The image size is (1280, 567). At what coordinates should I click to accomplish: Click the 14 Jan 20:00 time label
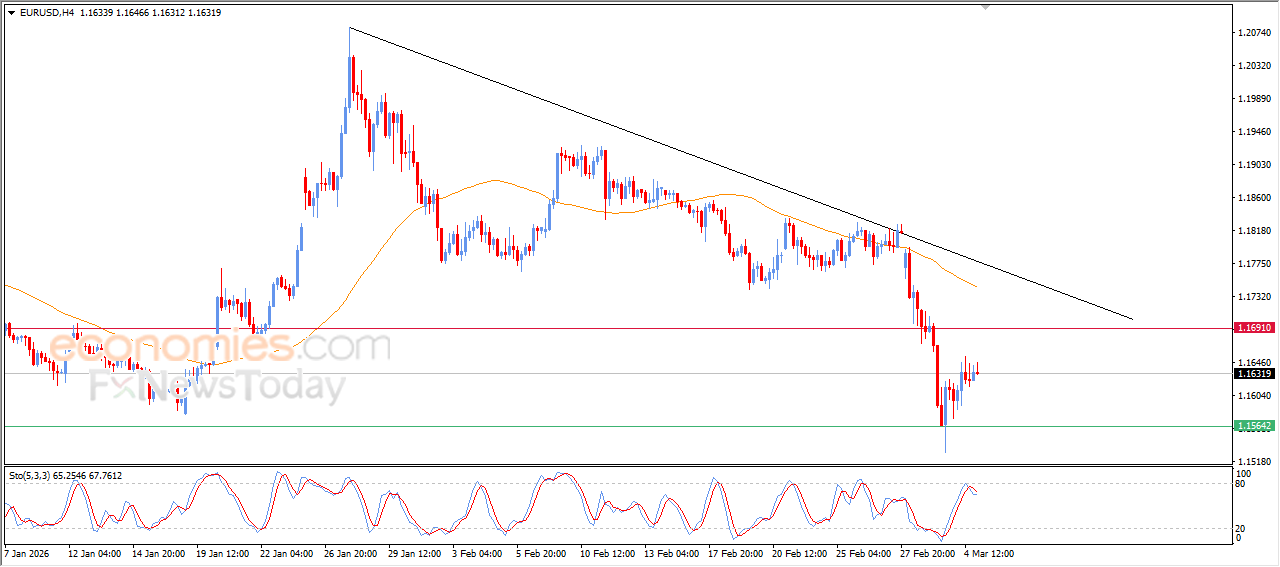coord(159,552)
